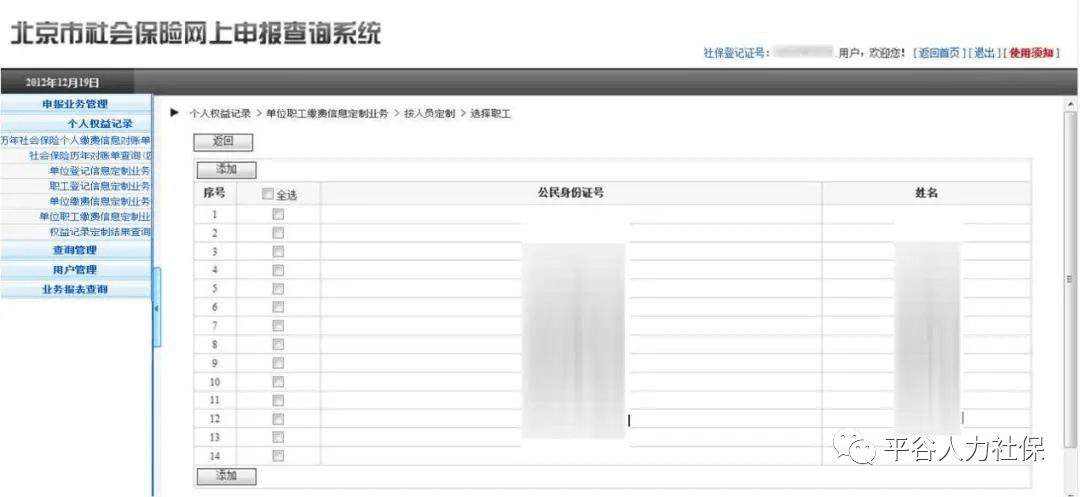Expand the 业务报表查询 sidebar section
Viewport: 1080px width, 497px height.
tap(76, 289)
